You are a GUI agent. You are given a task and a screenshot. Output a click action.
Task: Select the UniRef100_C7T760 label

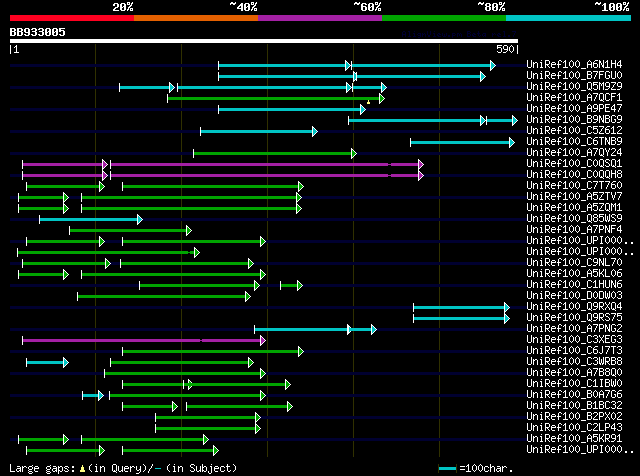click(x=574, y=186)
